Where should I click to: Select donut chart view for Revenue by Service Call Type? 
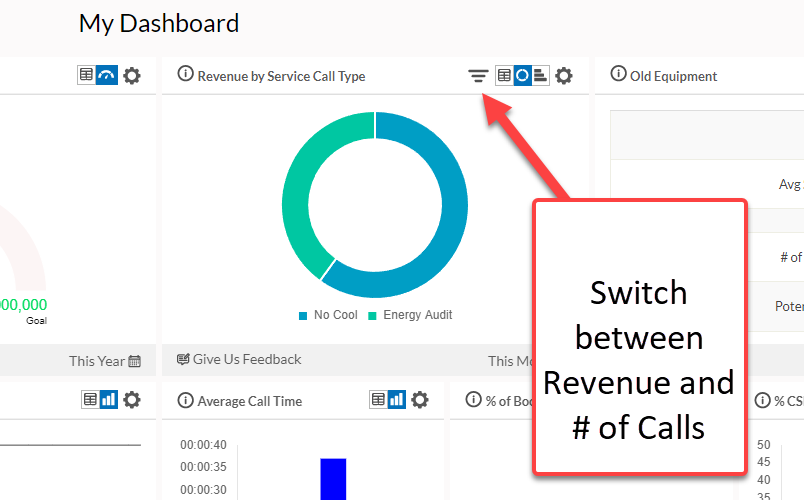coord(522,75)
